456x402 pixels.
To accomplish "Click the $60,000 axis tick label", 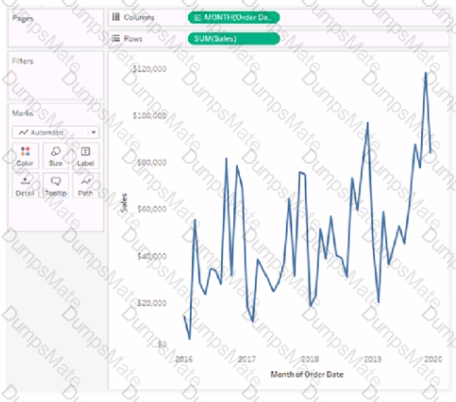I will [152, 209].
